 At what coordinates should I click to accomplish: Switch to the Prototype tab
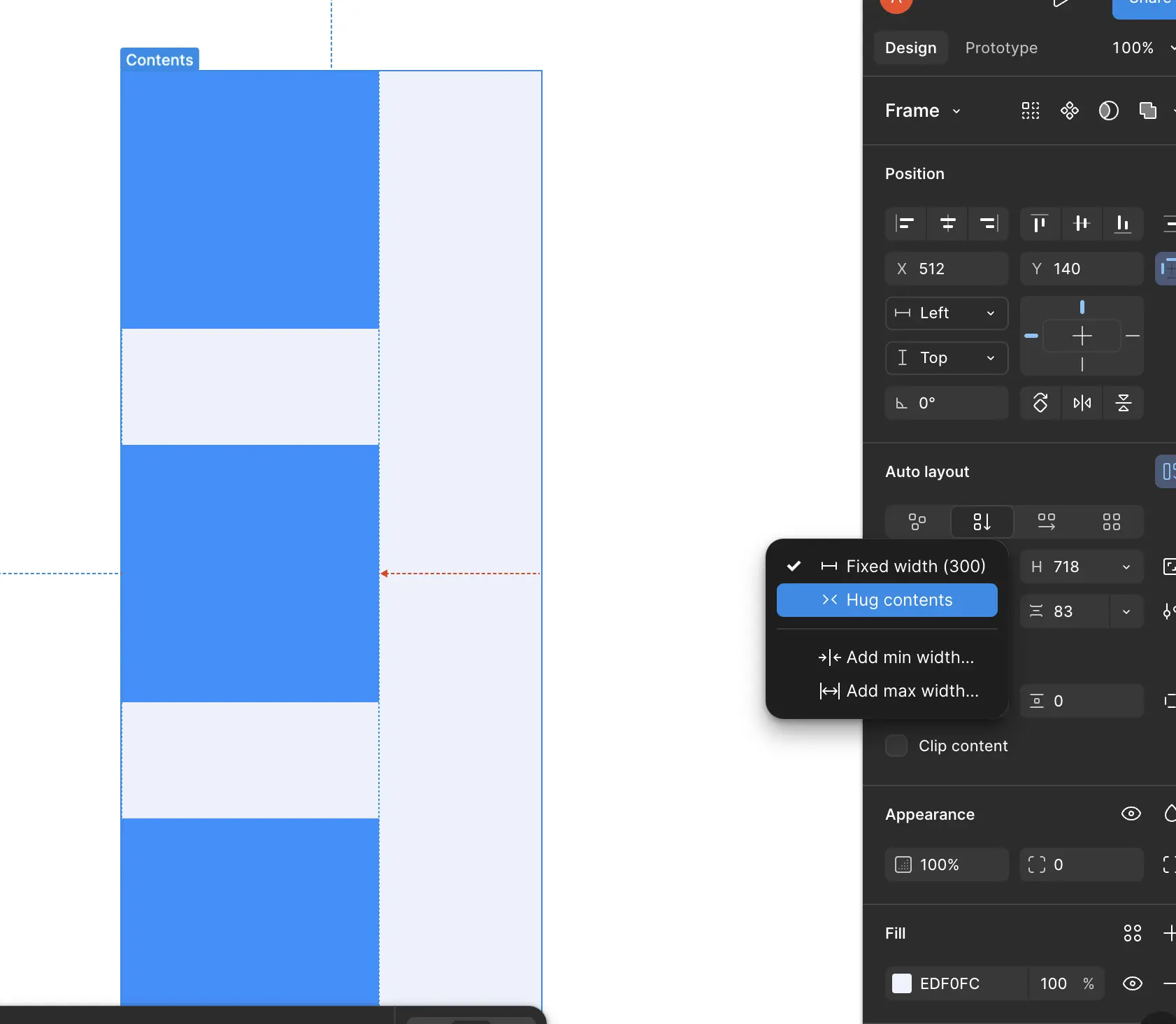[1001, 48]
